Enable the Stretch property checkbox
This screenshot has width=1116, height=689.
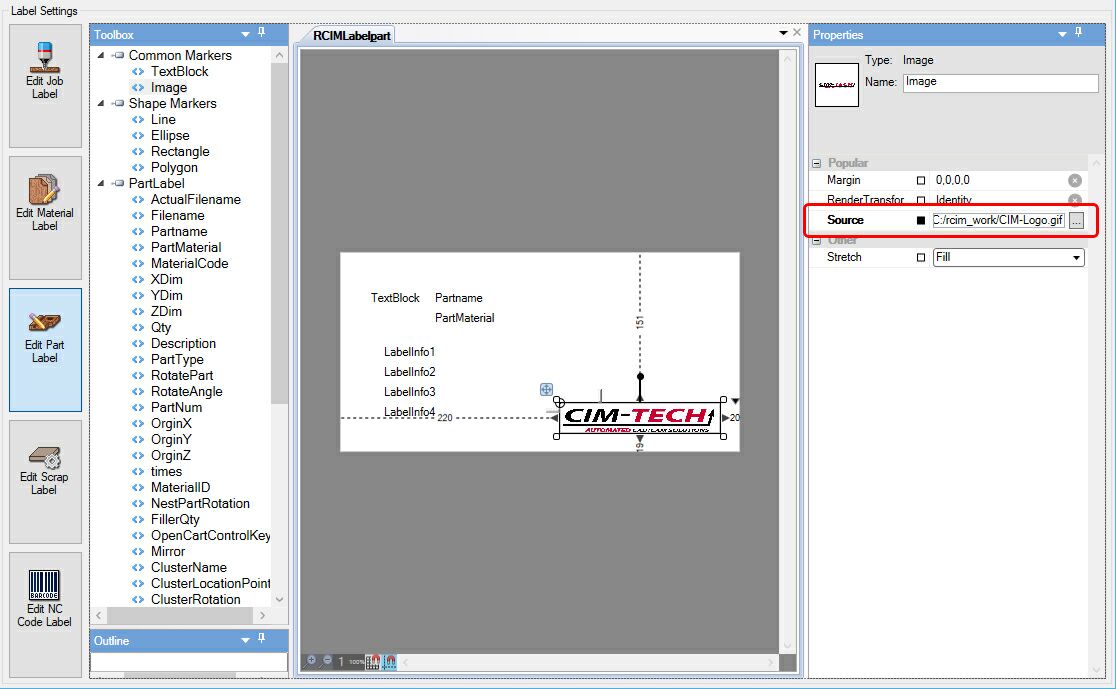(921, 257)
